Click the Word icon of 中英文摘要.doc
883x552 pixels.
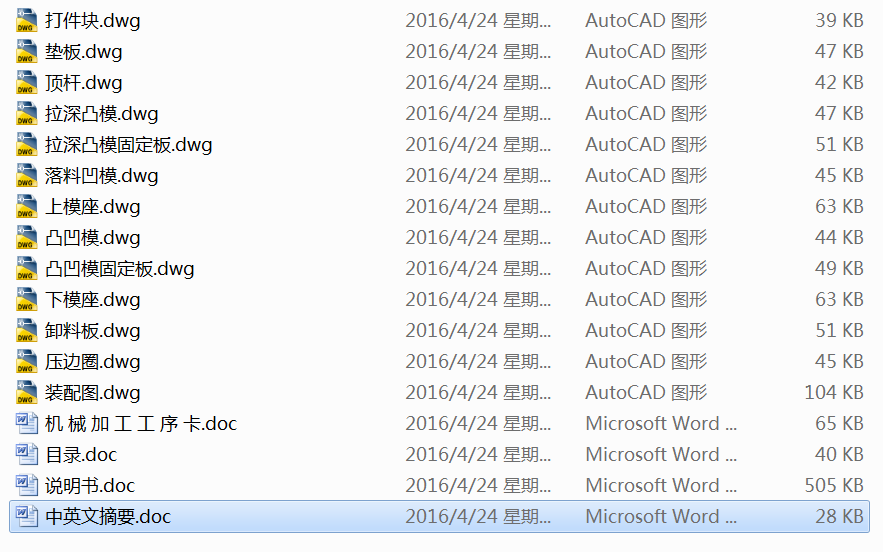(26, 516)
